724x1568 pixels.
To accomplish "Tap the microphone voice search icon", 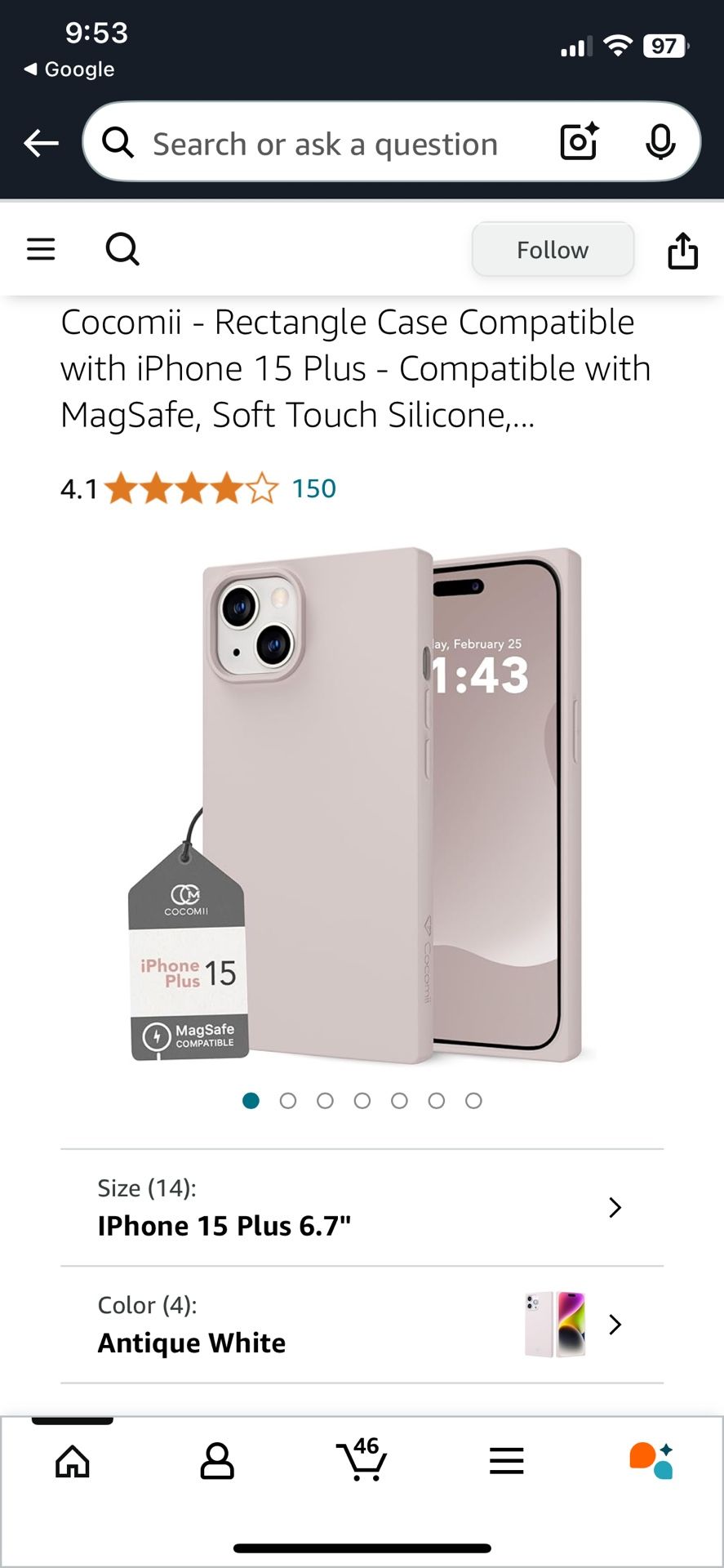I will pos(660,143).
